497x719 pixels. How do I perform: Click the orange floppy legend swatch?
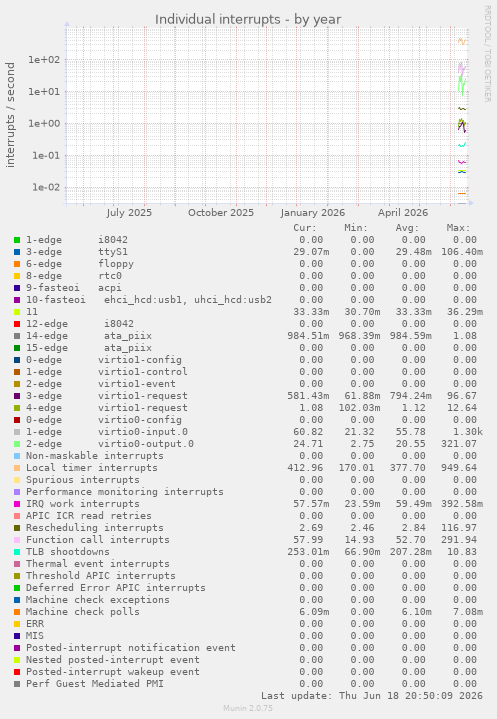pyautogui.click(x=17, y=264)
